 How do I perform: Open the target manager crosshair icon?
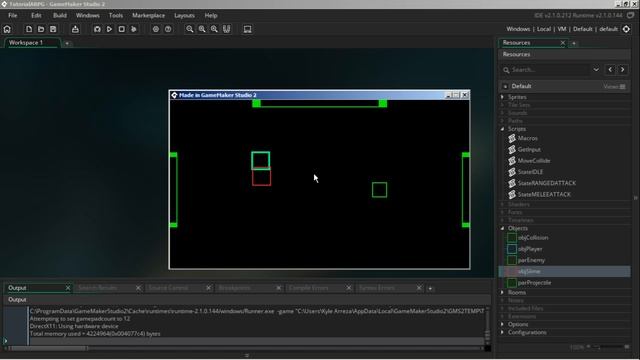[x=626, y=29]
